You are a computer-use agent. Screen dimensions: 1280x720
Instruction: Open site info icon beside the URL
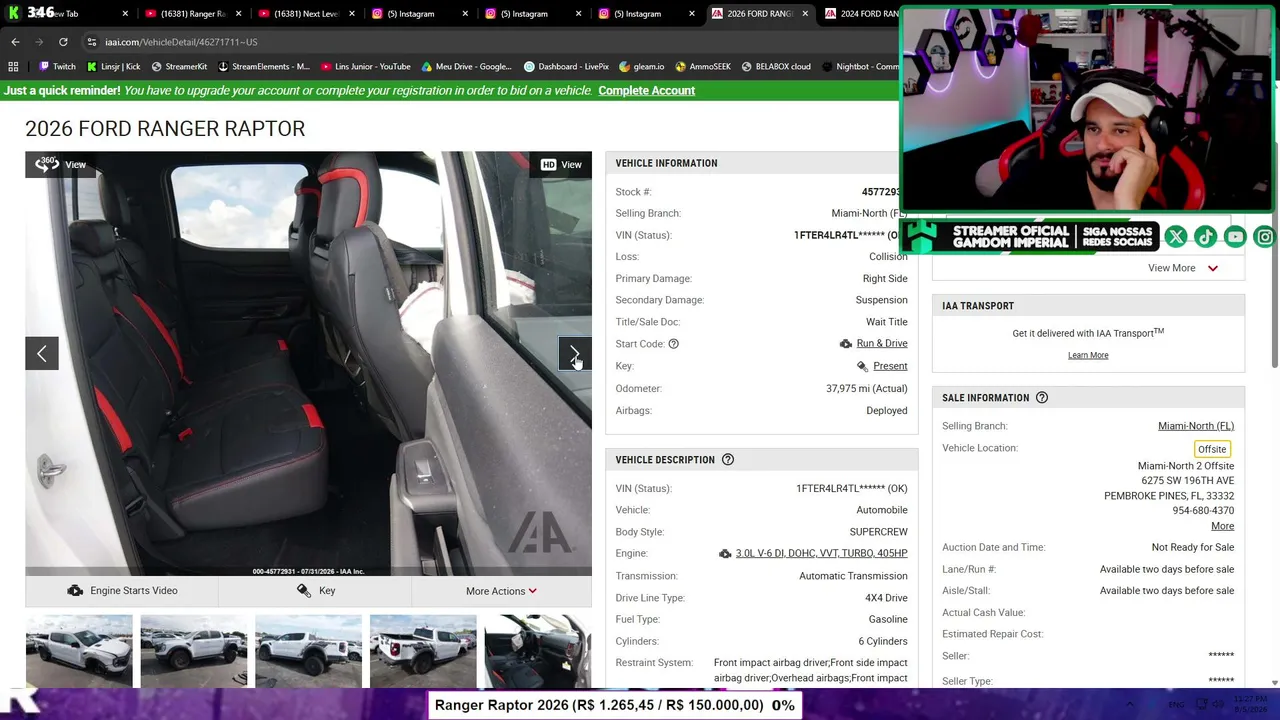click(91, 42)
